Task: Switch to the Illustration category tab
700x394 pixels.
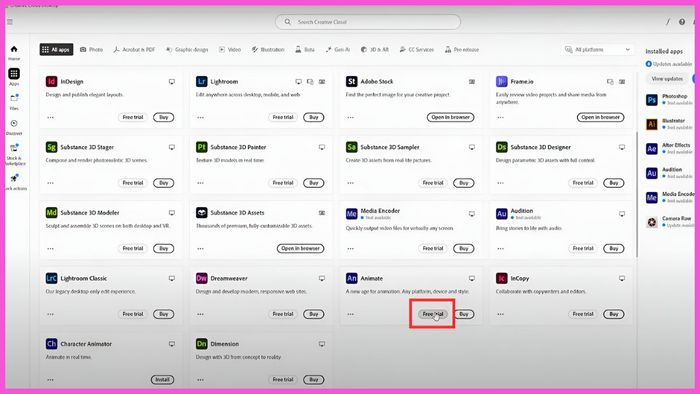Action: (x=268, y=50)
